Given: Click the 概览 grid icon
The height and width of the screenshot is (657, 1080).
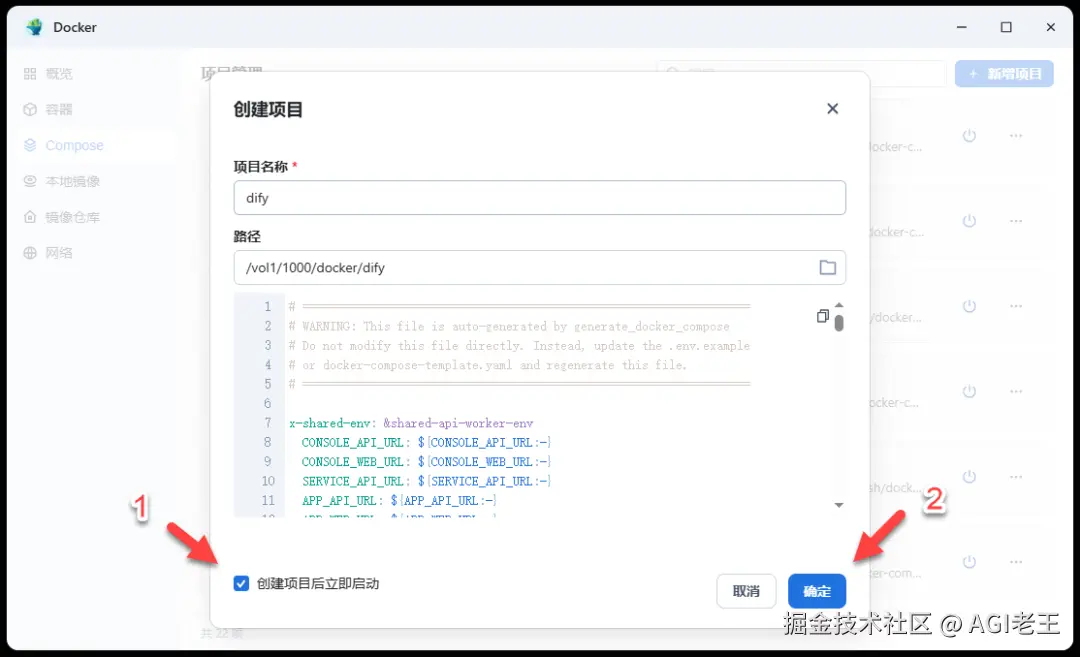Looking at the screenshot, I should coord(30,74).
